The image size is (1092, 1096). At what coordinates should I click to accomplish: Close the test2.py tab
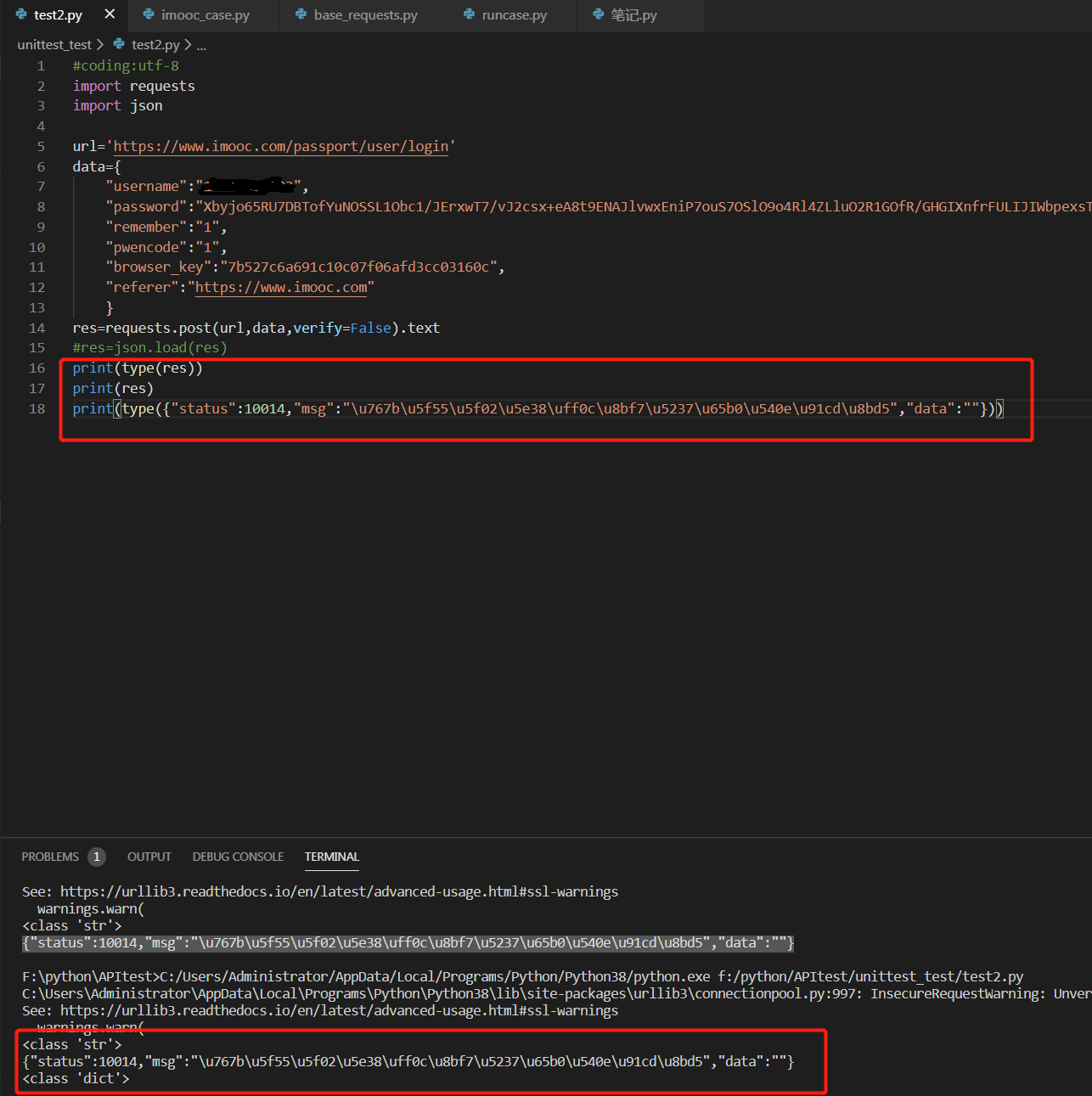(110, 14)
